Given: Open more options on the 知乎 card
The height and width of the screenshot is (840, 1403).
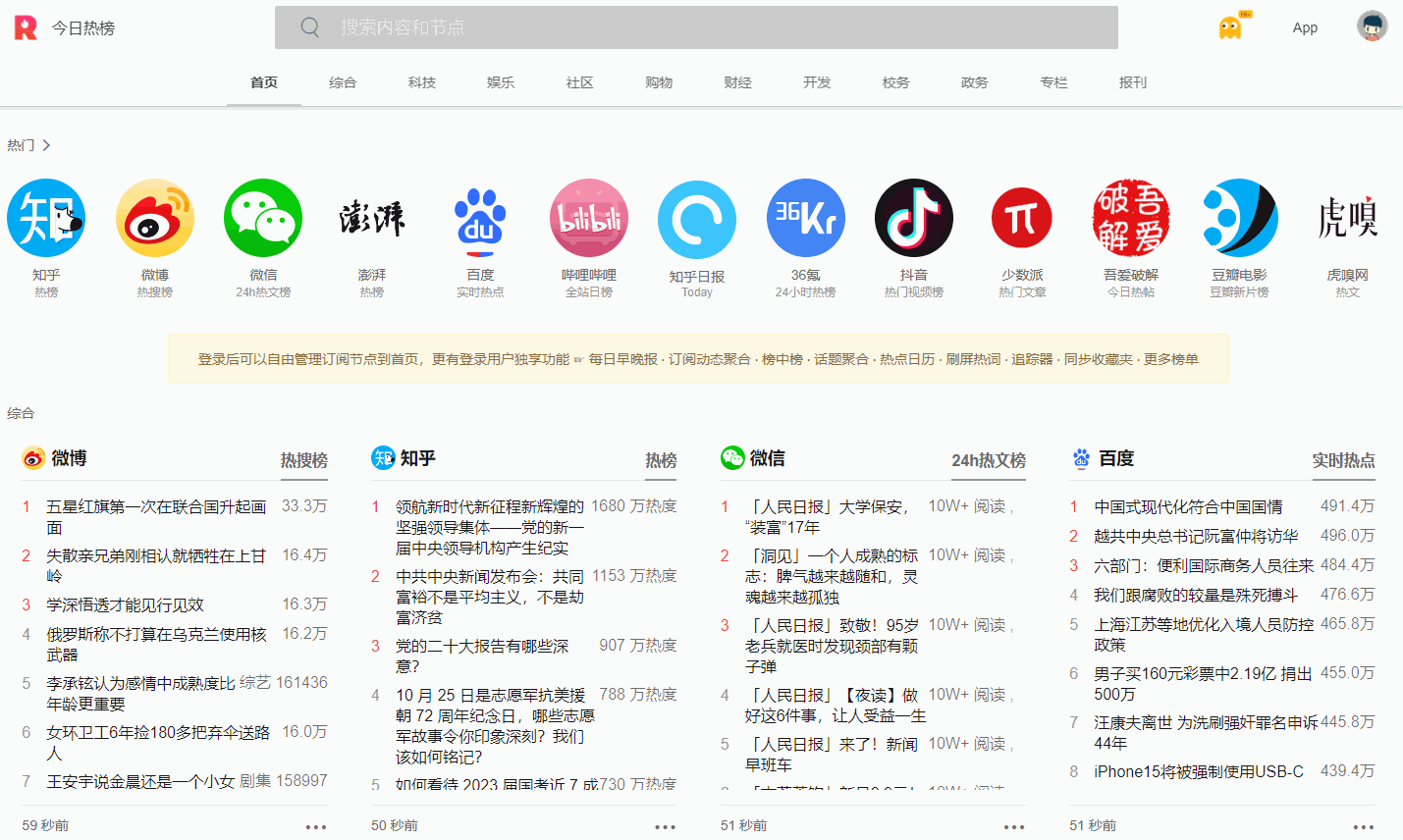Looking at the screenshot, I should pyautogui.click(x=666, y=826).
